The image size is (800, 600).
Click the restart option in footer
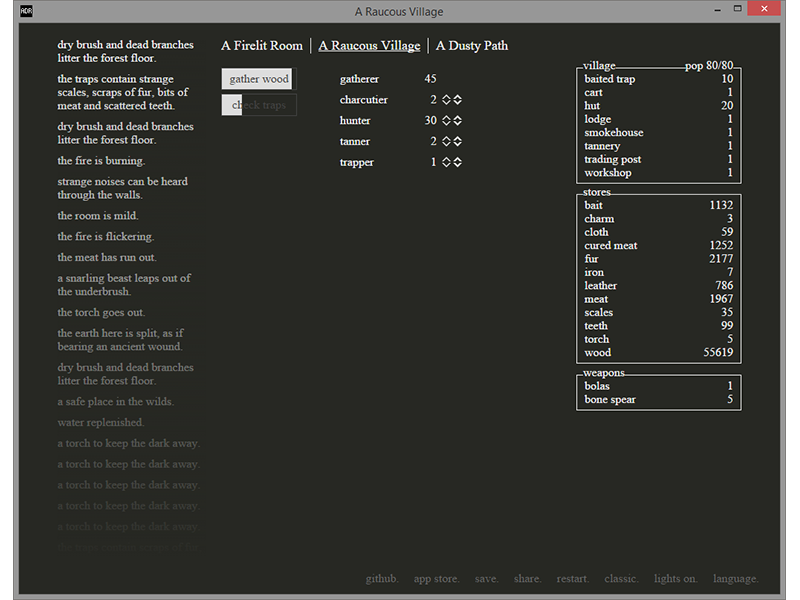(572, 579)
